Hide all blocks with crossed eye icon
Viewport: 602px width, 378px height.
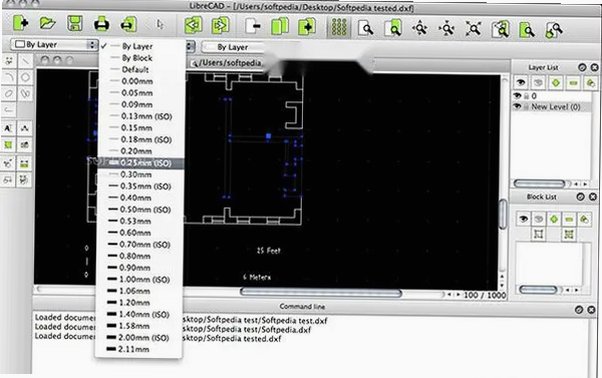(x=539, y=219)
